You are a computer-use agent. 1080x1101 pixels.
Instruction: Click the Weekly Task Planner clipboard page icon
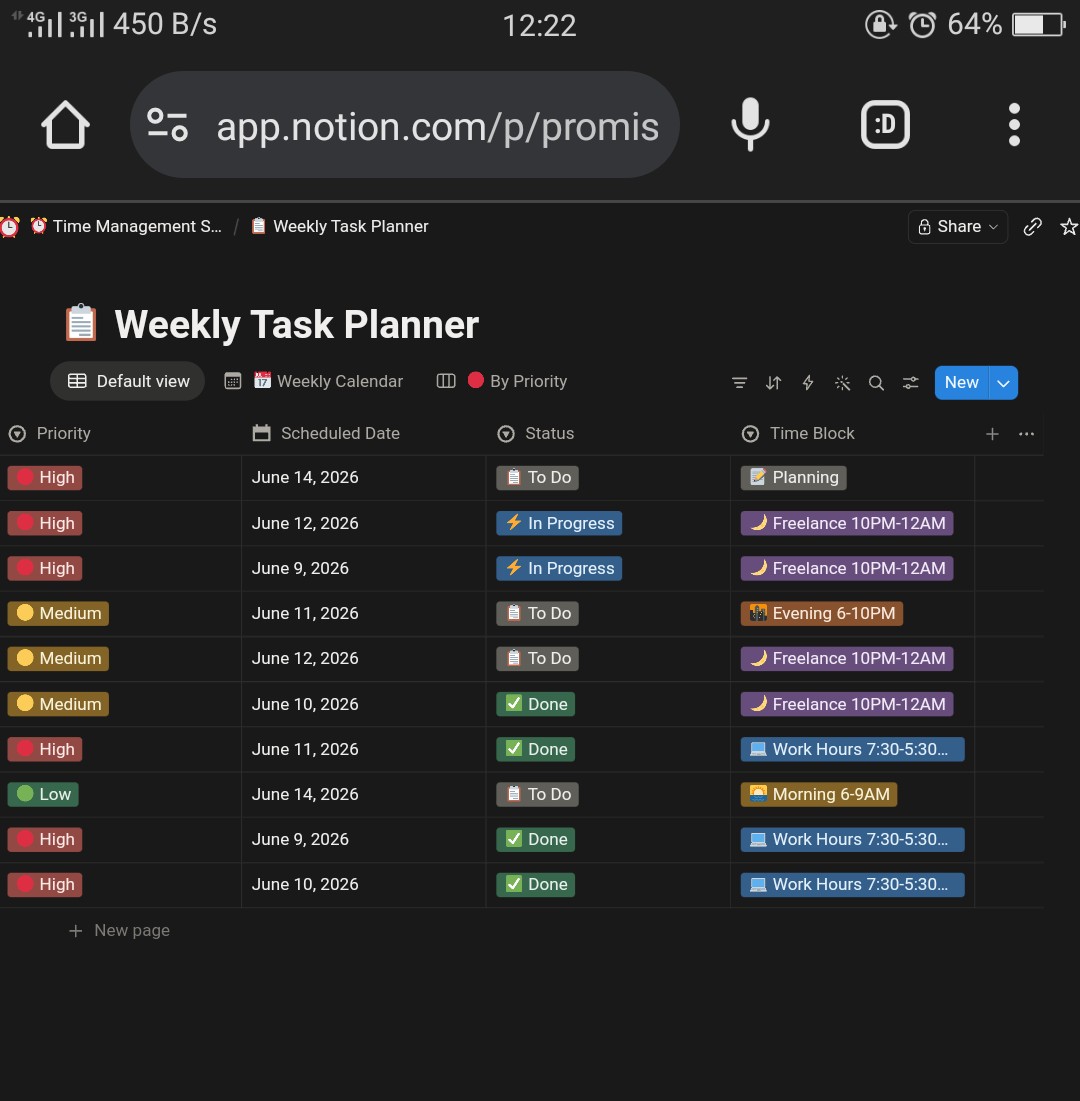[x=81, y=323]
